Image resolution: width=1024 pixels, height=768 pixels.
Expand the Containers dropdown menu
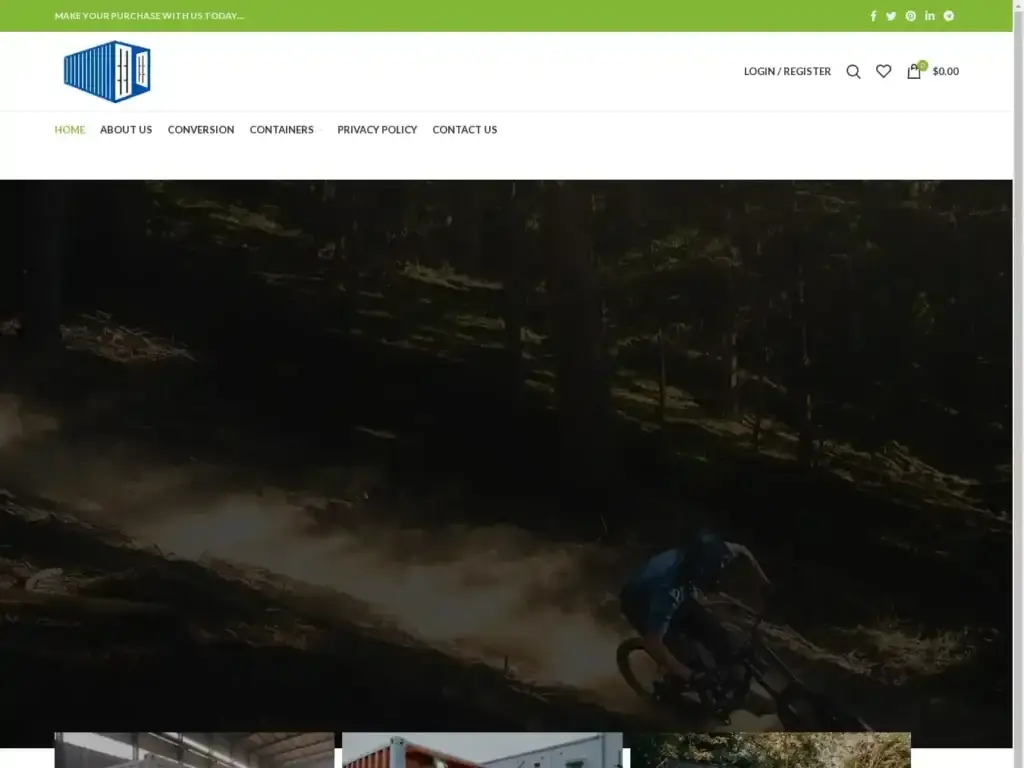pos(285,130)
